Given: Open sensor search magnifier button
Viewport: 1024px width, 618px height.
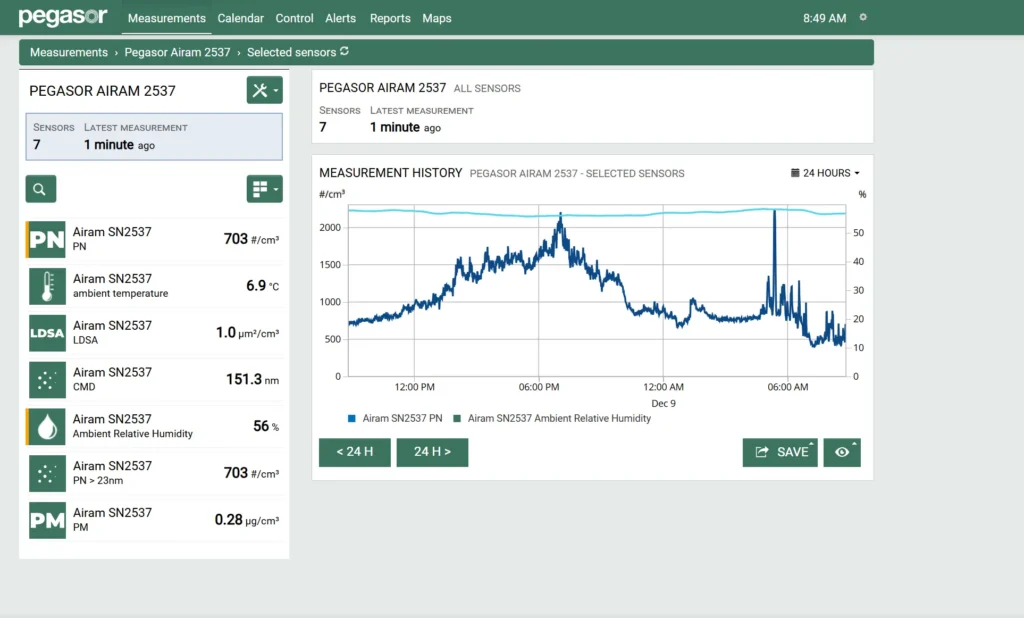Looking at the screenshot, I should 40,189.
